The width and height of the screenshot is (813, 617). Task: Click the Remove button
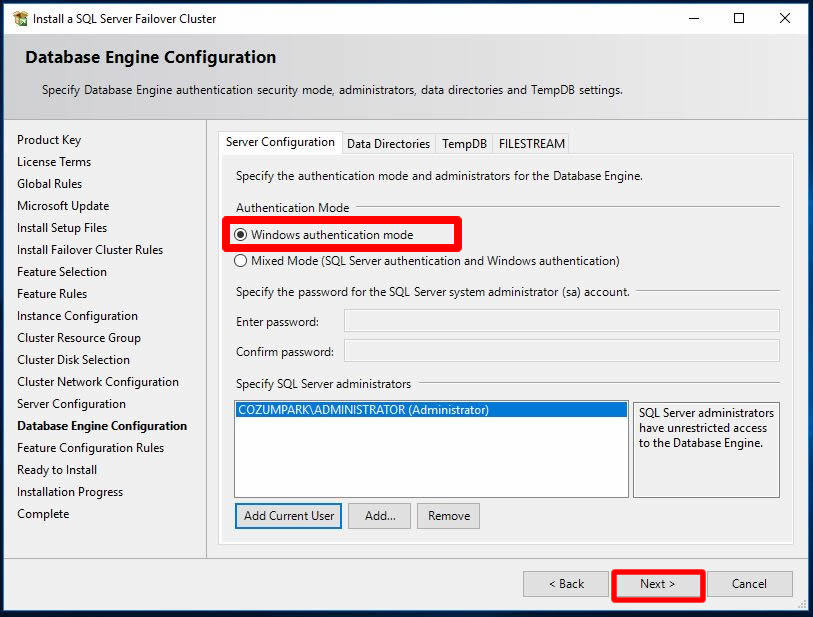[x=448, y=516]
